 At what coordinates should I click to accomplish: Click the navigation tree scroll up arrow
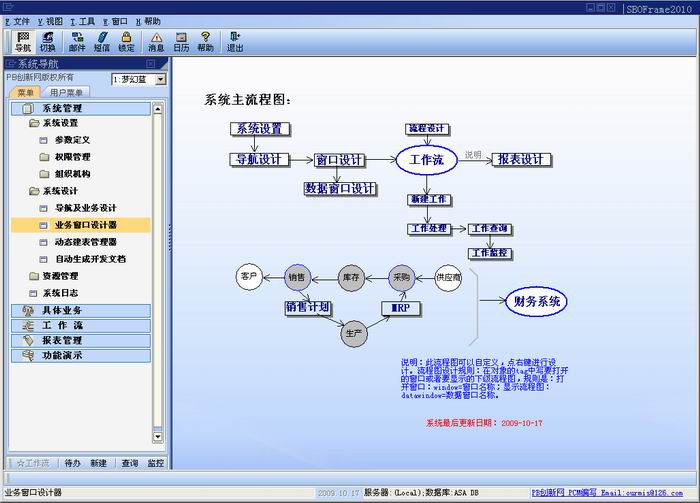coord(158,108)
